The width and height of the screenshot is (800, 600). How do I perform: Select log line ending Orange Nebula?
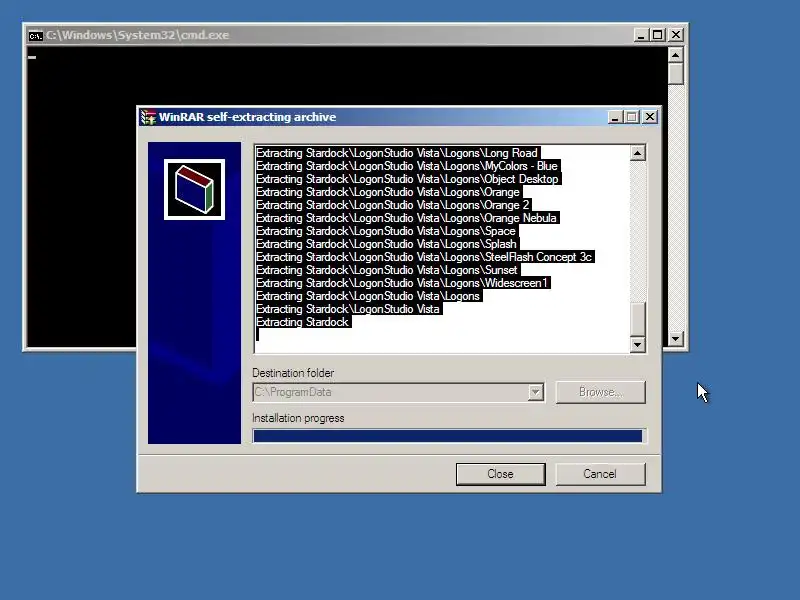pyautogui.click(x=407, y=218)
